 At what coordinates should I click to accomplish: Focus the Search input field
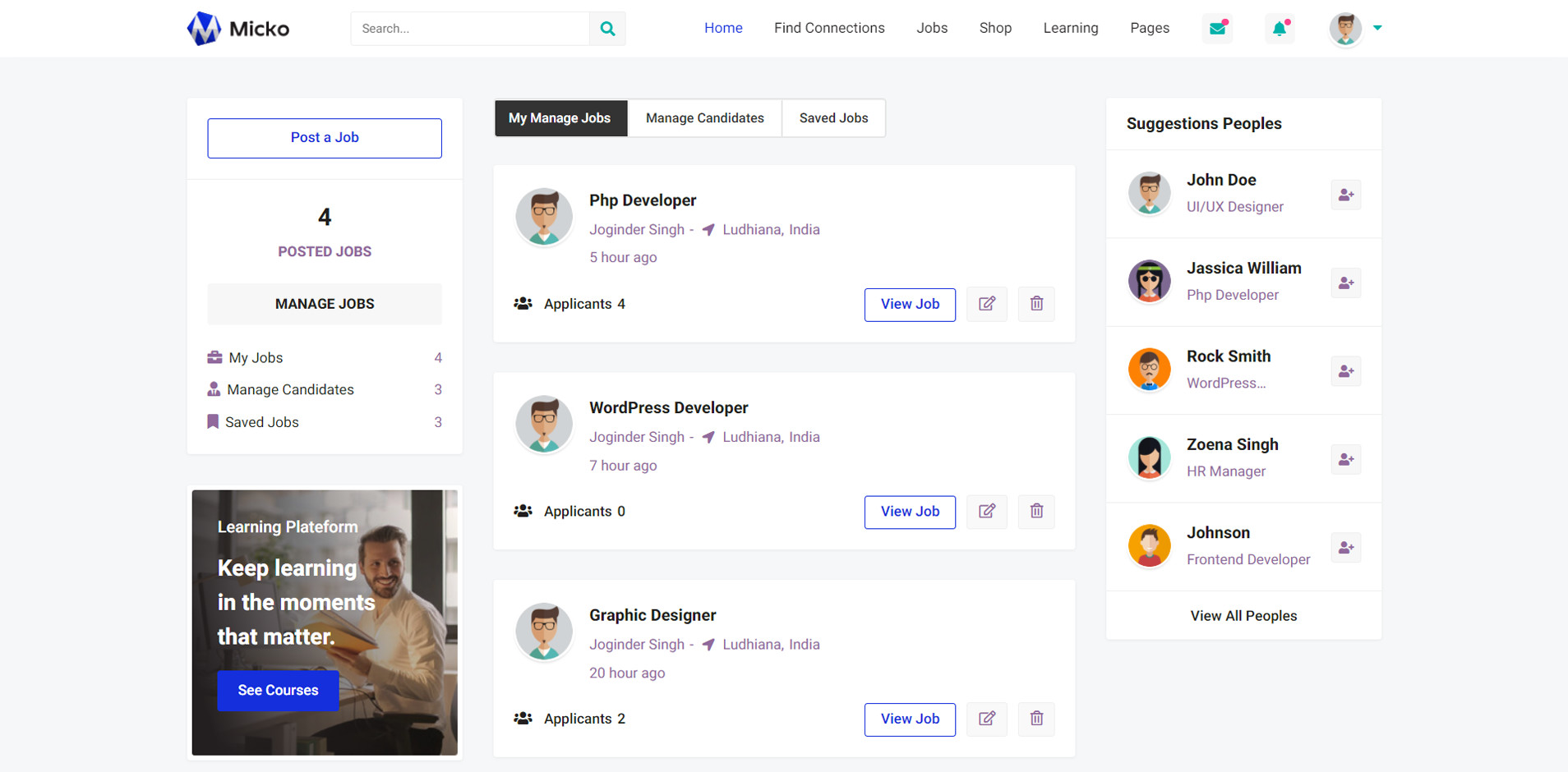[x=470, y=29]
